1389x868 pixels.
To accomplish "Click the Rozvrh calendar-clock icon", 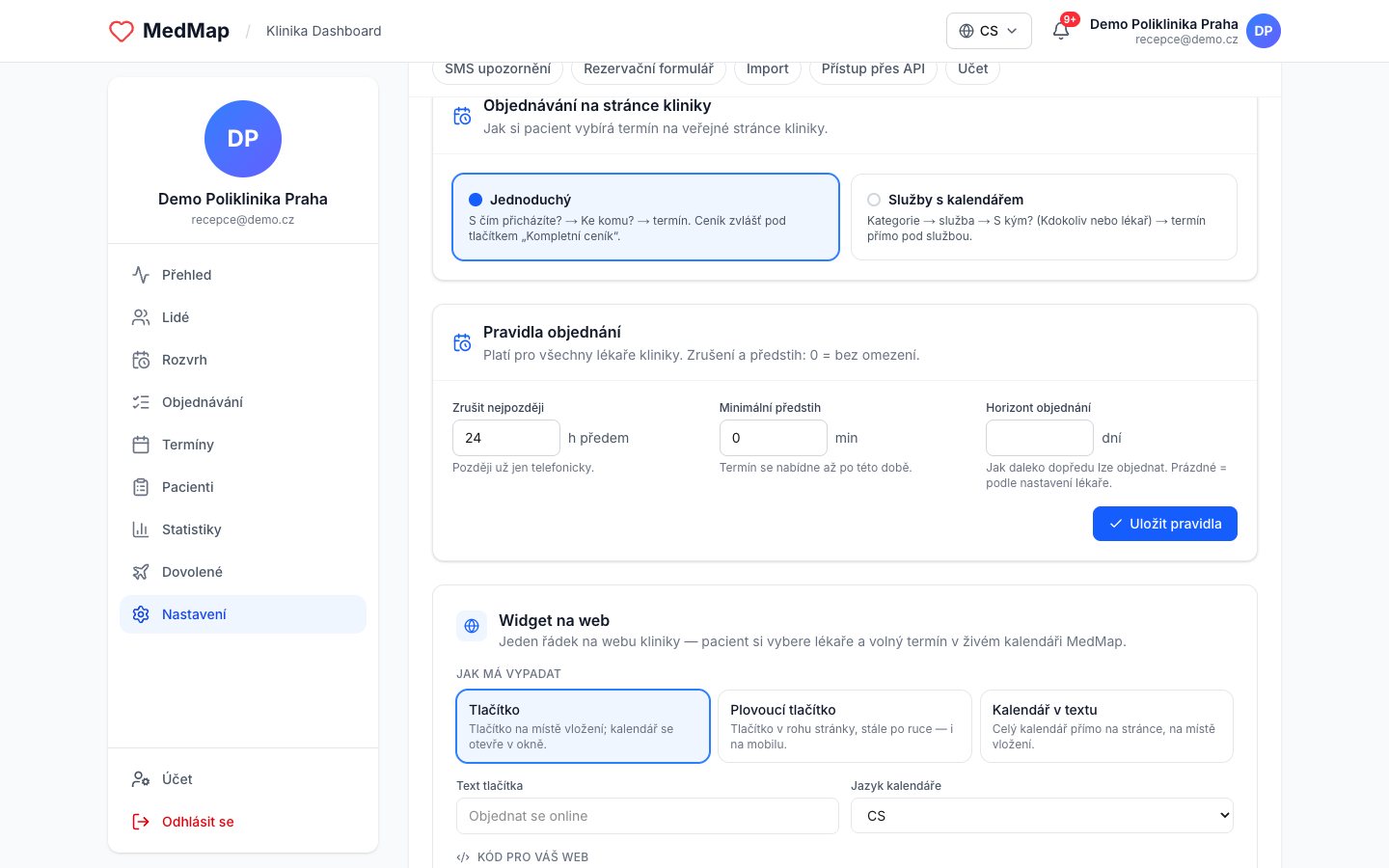I will (x=141, y=360).
